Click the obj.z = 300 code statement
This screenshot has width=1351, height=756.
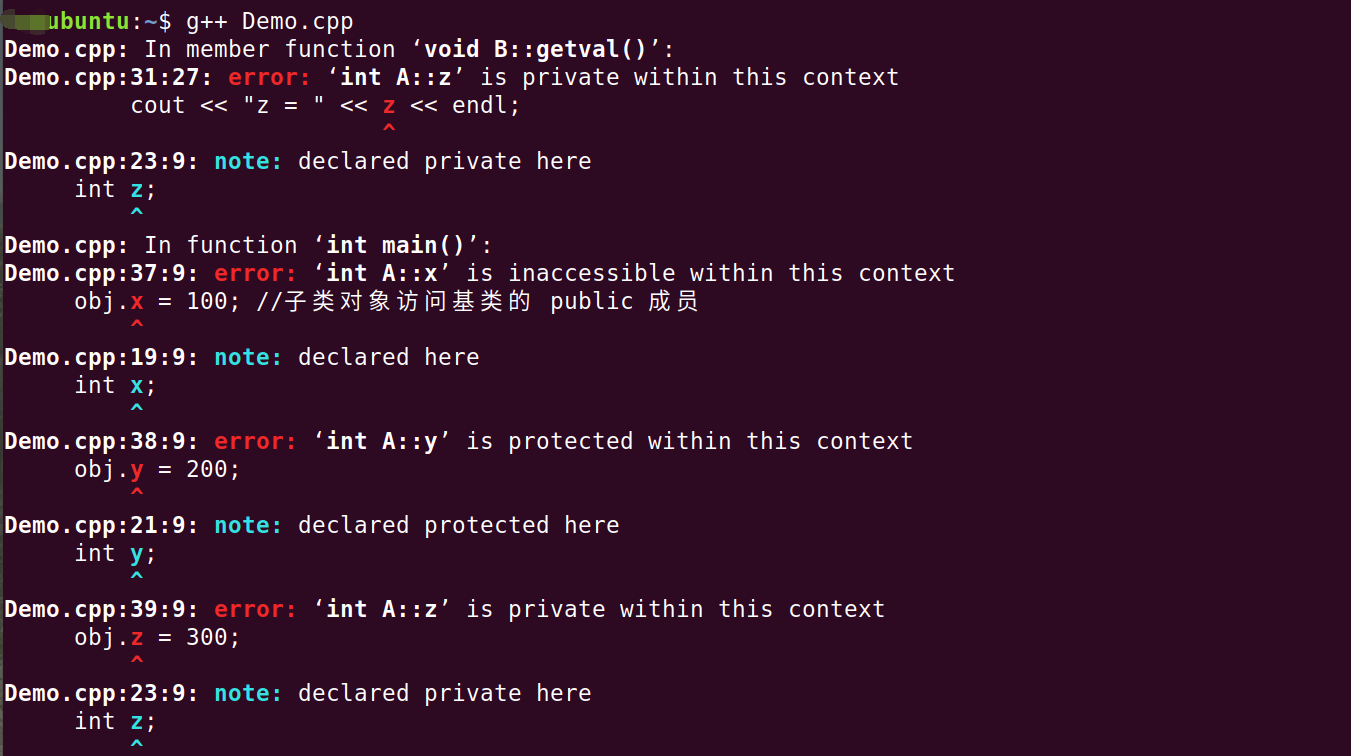[157, 637]
